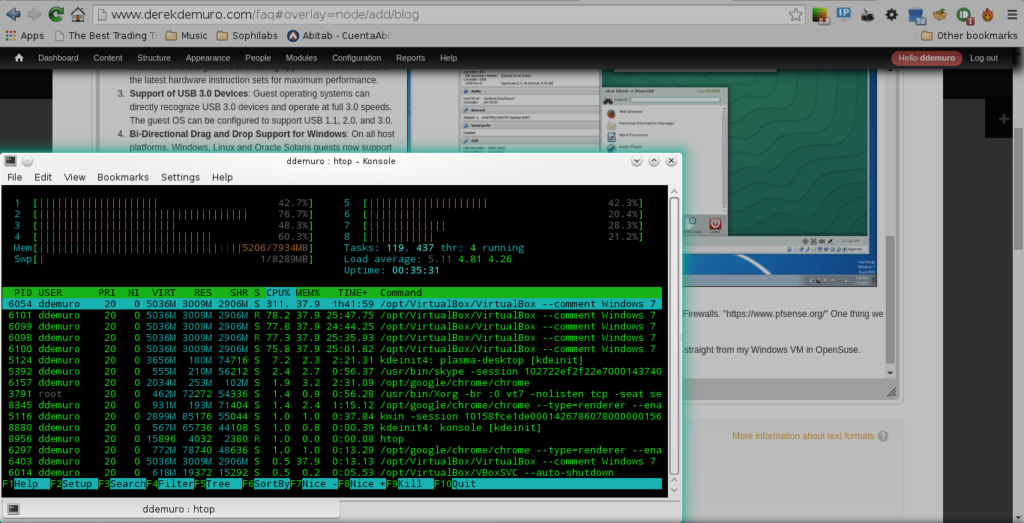Open the Help menu in Konsole
Screen dimensions: 1024x523
click(x=222, y=177)
